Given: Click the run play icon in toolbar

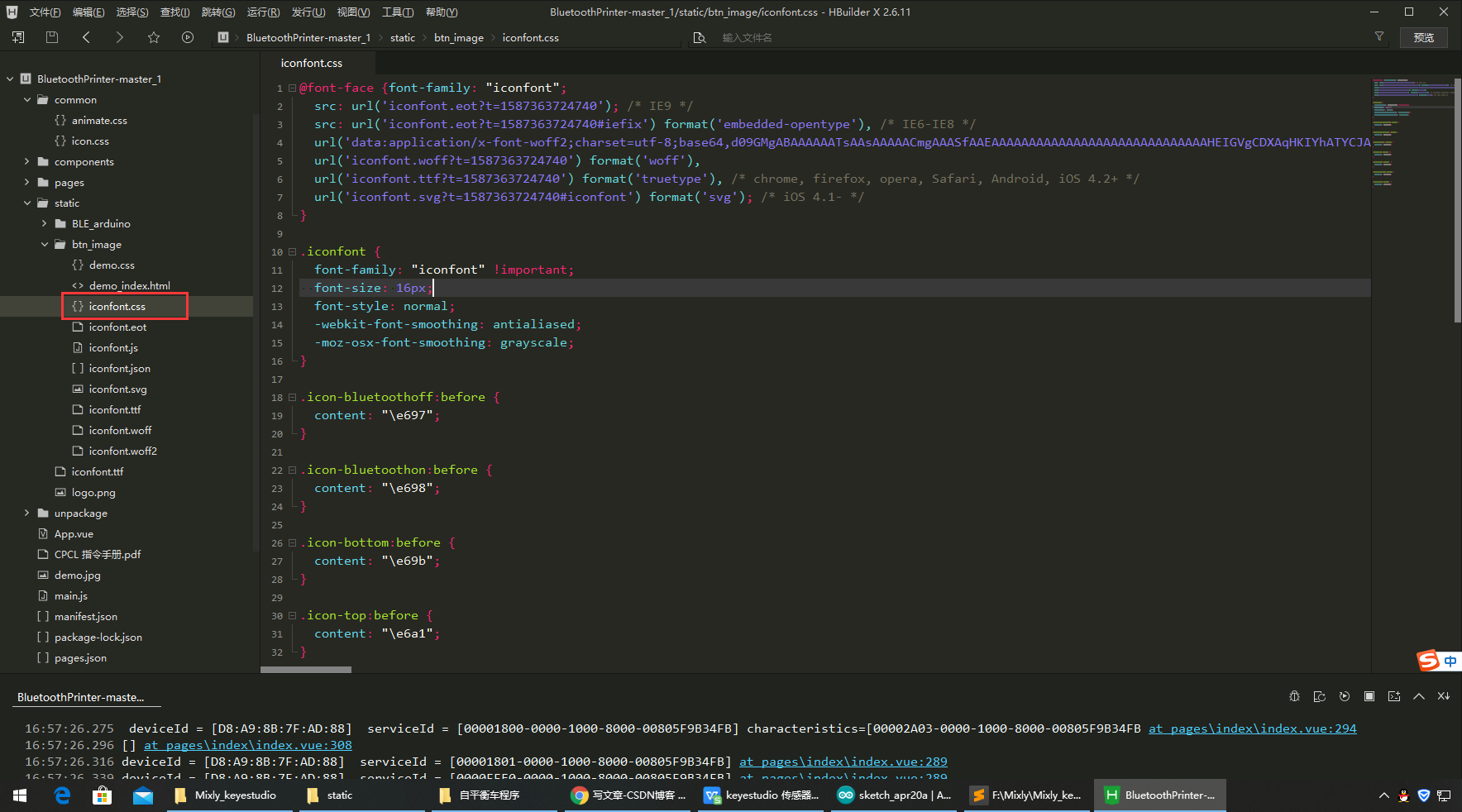Looking at the screenshot, I should coord(188,37).
